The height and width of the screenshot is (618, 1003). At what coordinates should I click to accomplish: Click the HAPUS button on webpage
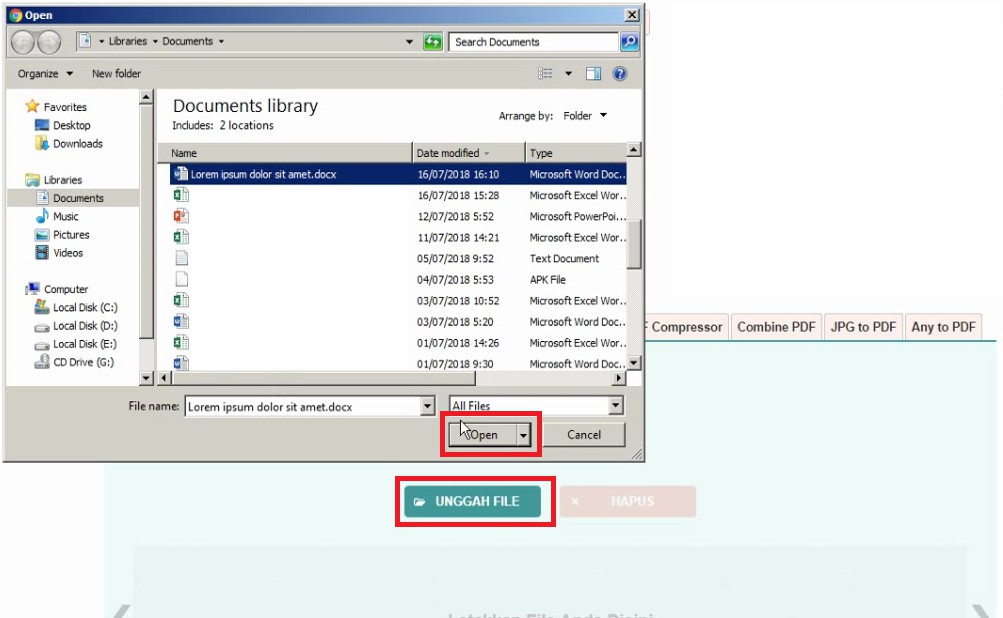pyautogui.click(x=628, y=502)
